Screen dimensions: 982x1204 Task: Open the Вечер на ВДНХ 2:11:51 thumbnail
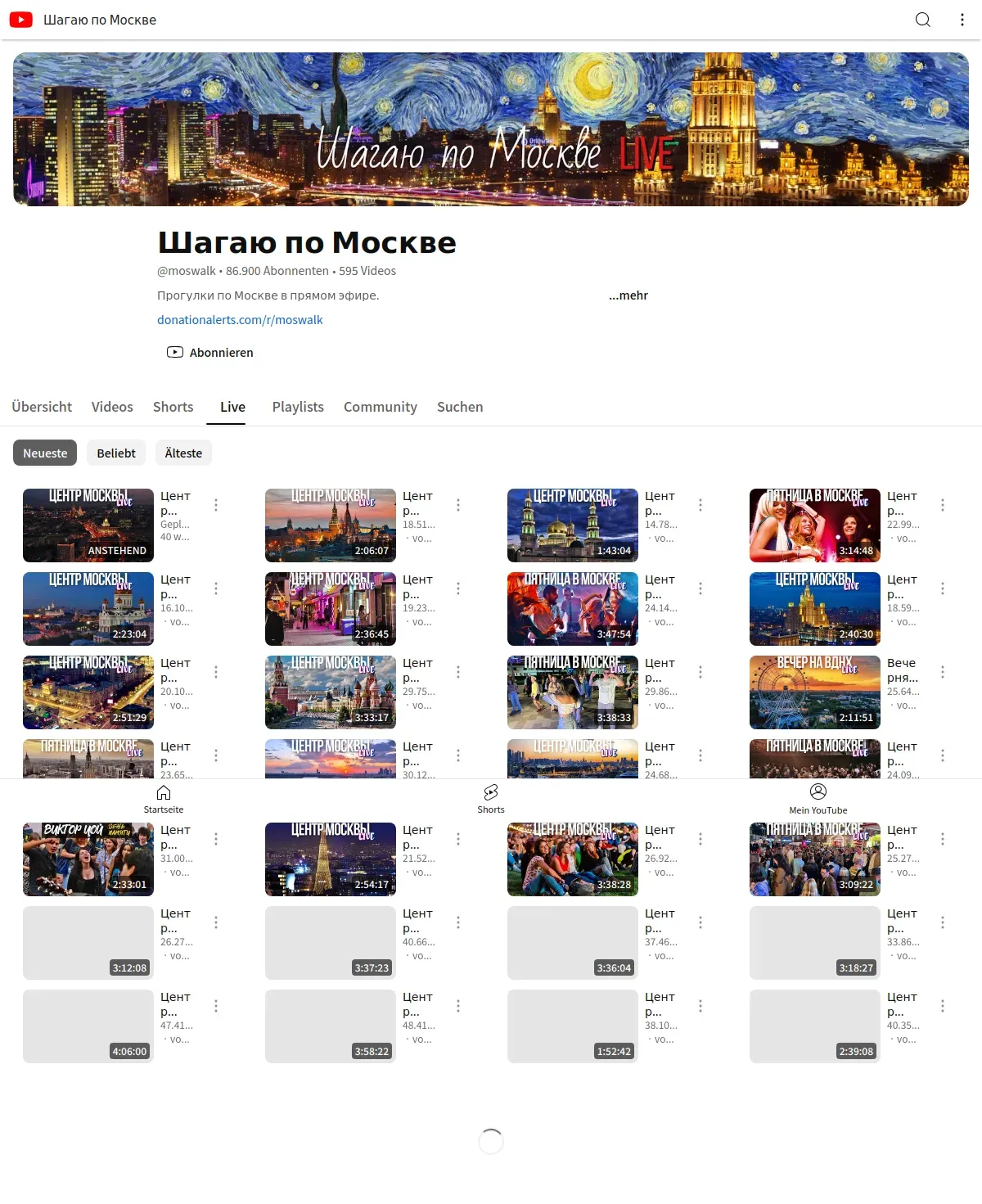pos(815,692)
